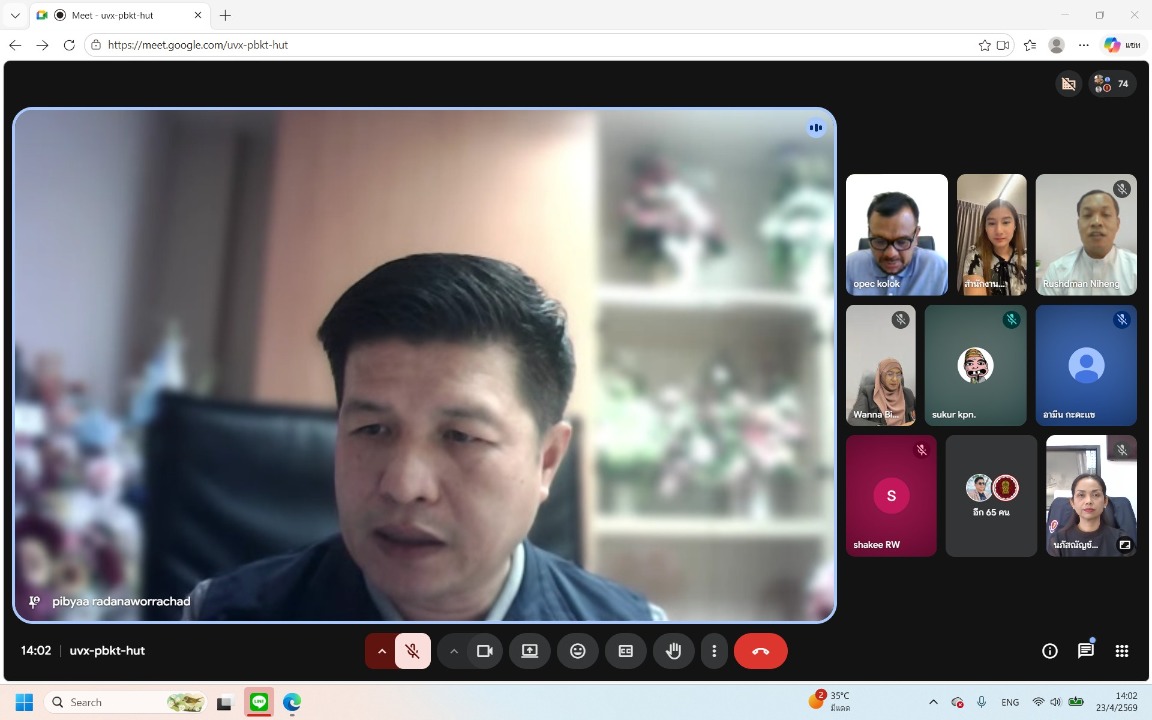
Task: Open a new browser tab
Action: (x=225, y=15)
